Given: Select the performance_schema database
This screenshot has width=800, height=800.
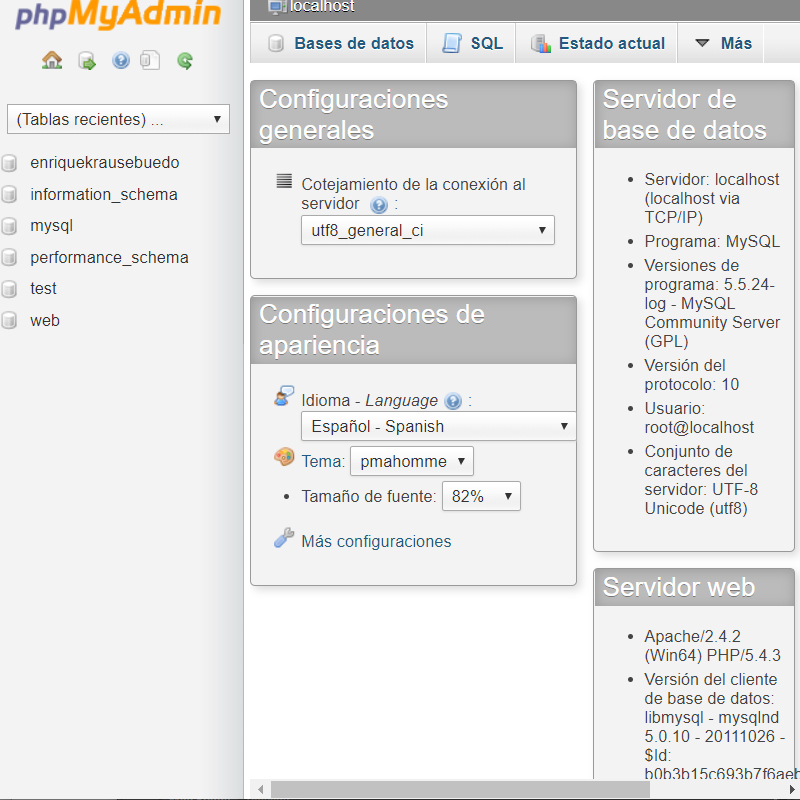Looking at the screenshot, I should point(109,258).
